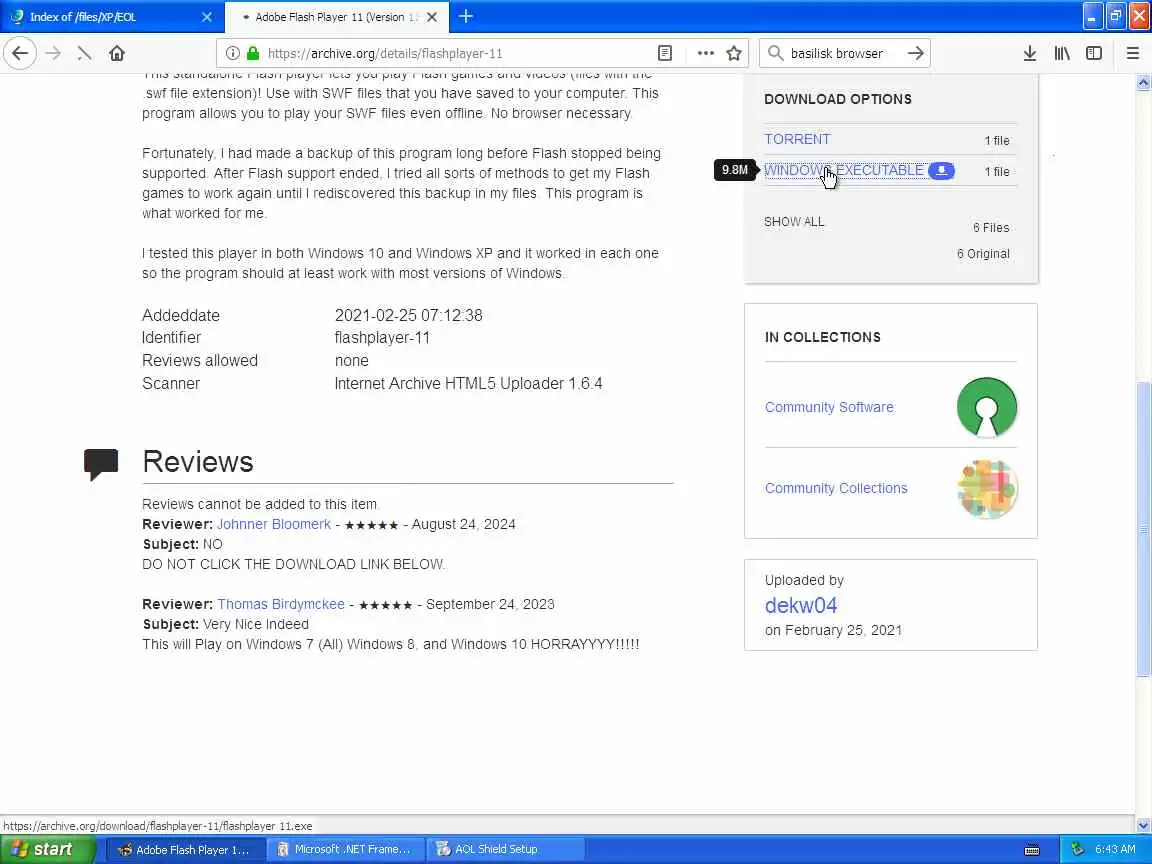Show site information icon in address bar

pos(233,53)
